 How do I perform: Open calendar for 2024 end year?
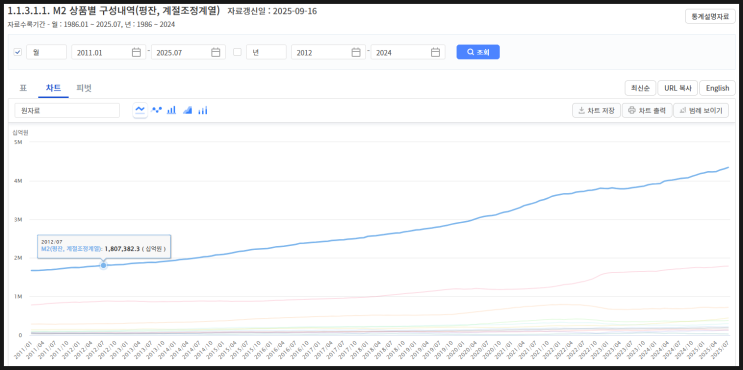tap(435, 52)
